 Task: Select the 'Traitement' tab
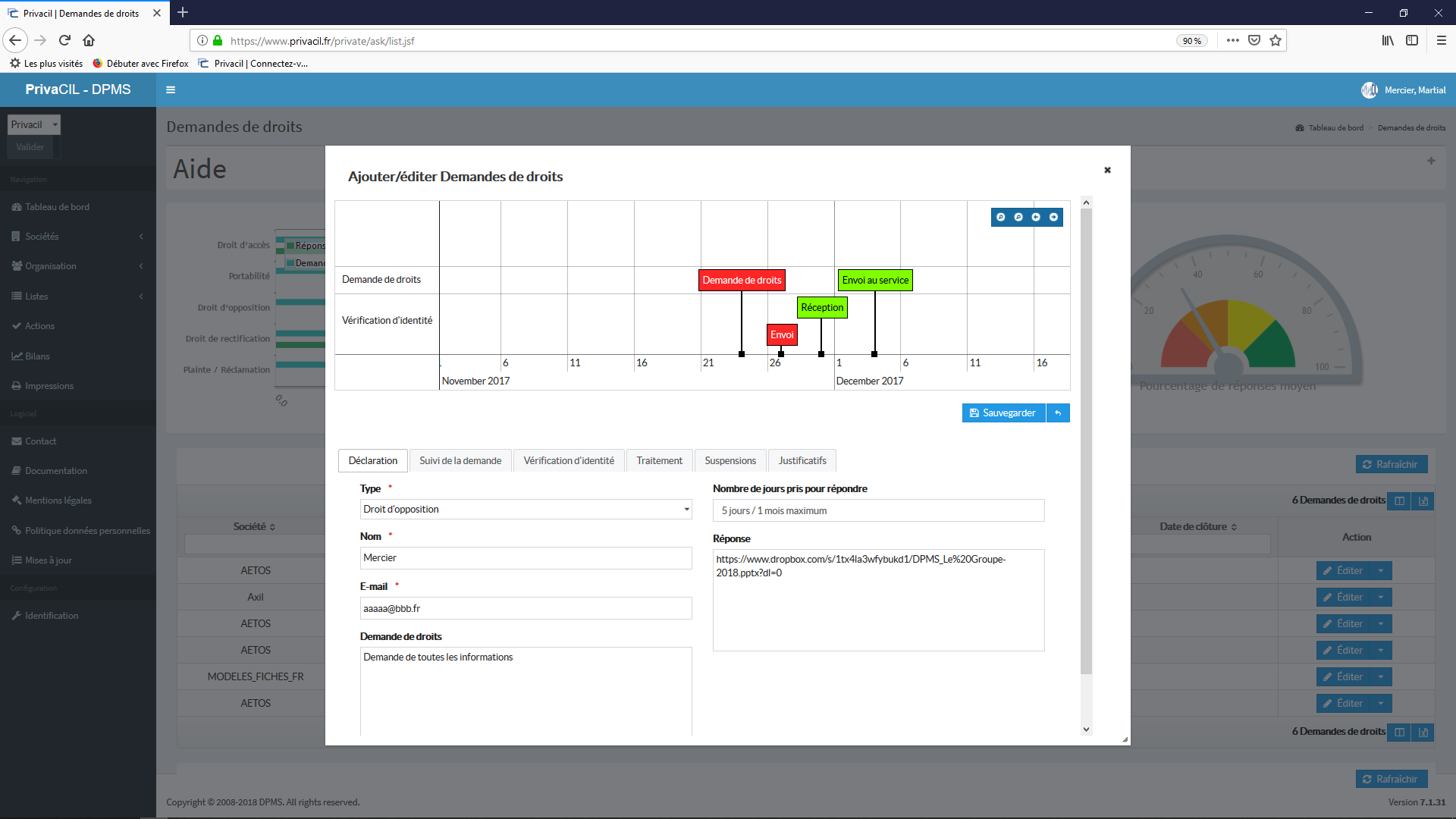click(x=659, y=460)
